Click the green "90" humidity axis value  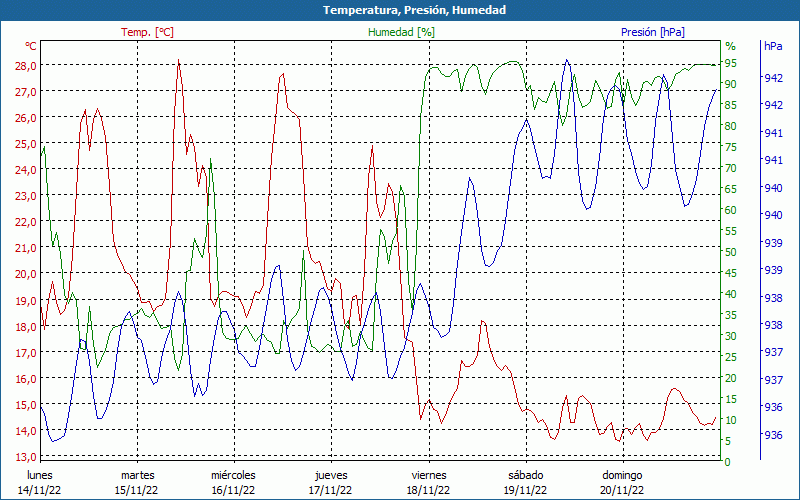[x=731, y=84]
